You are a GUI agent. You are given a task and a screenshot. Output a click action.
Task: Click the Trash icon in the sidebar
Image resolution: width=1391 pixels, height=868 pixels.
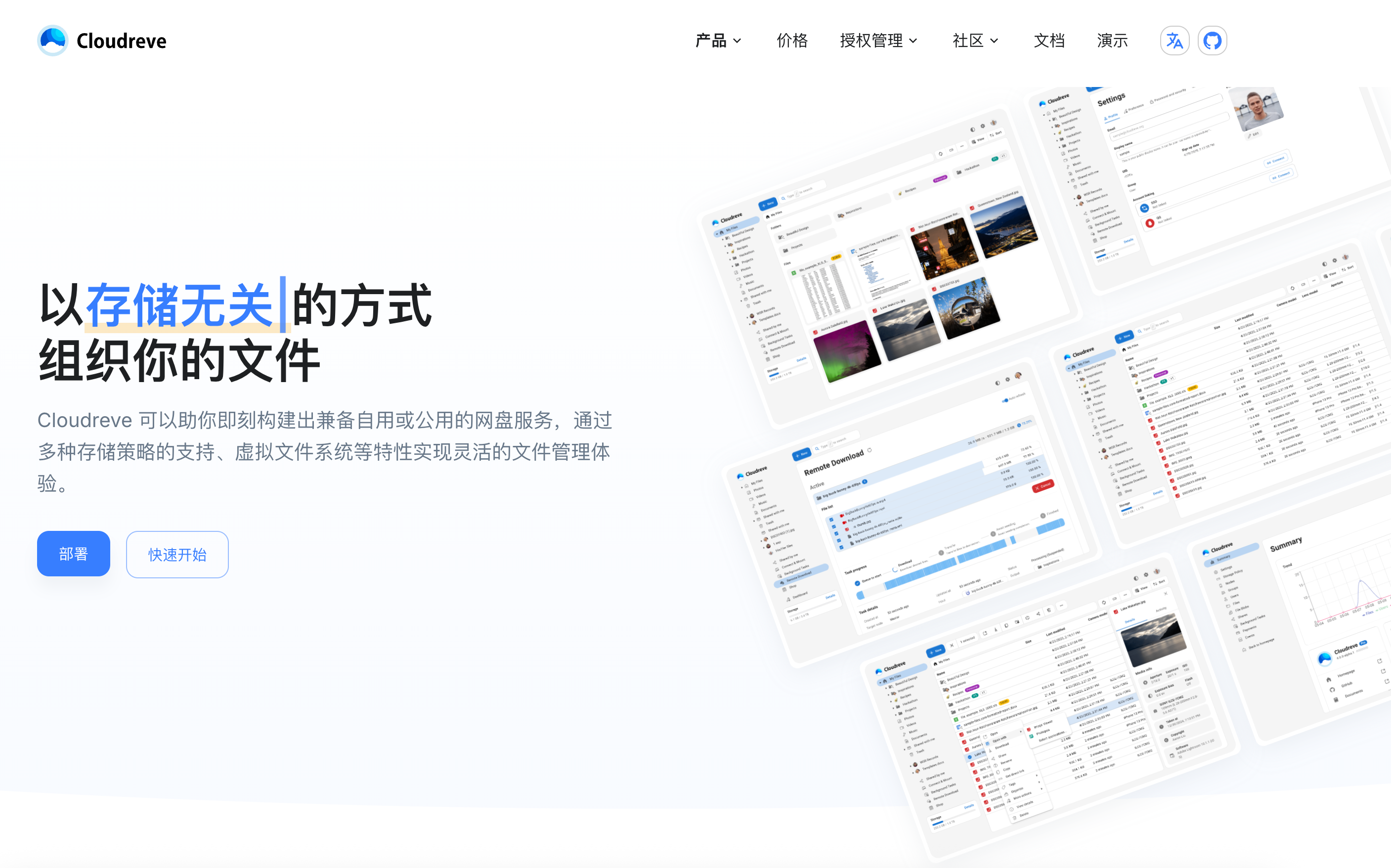(x=761, y=526)
